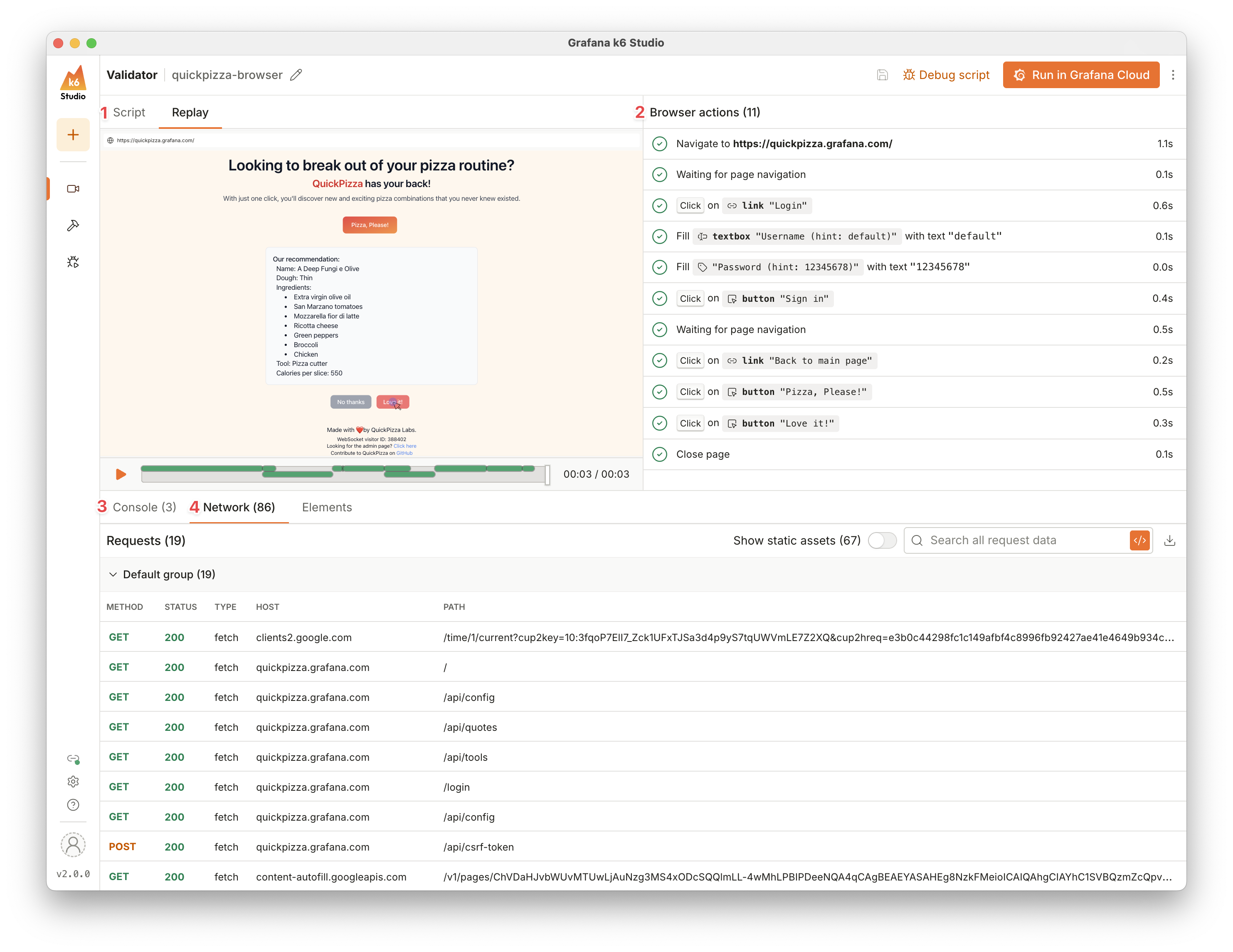Image resolution: width=1233 pixels, height=952 pixels.
Task: Click the "Click" badge in "Sign in" action
Action: pos(690,299)
